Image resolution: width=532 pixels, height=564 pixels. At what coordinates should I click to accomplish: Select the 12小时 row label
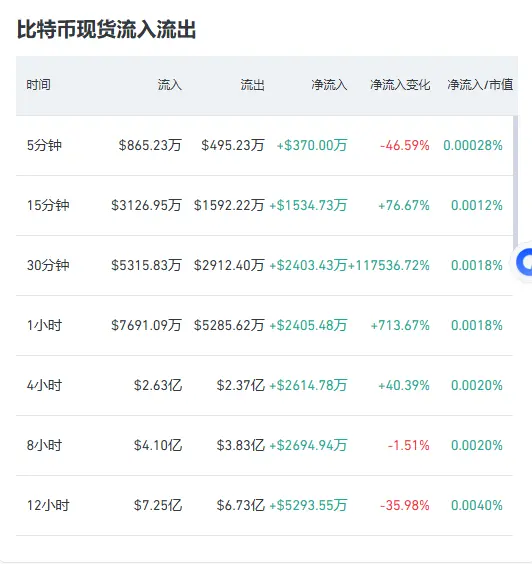pos(48,506)
